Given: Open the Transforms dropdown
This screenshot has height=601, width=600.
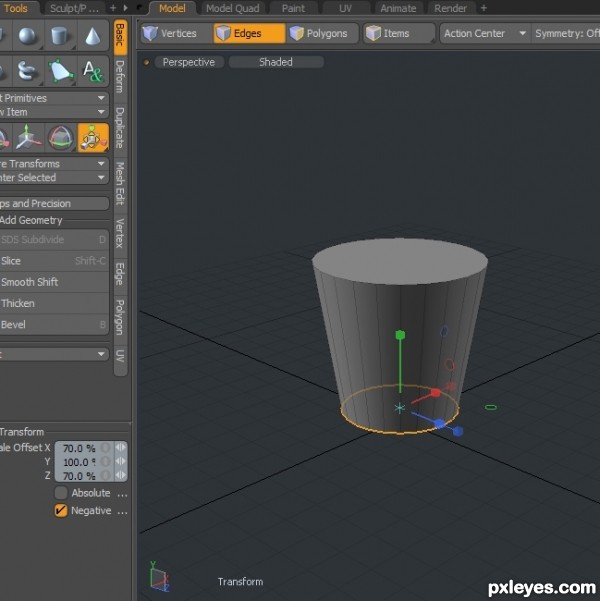Looking at the screenshot, I should 54,164.
